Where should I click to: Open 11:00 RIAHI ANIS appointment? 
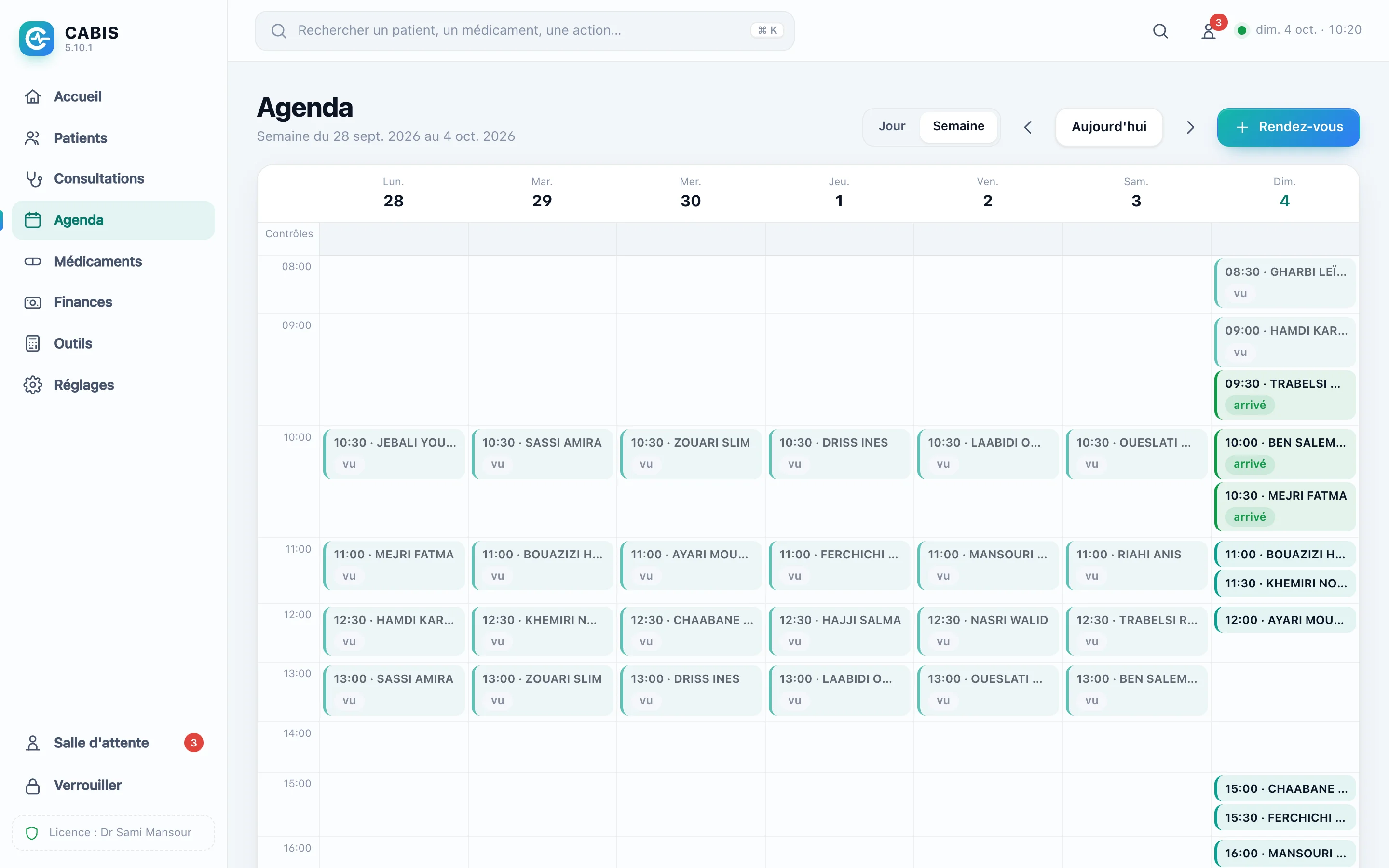point(1136,566)
